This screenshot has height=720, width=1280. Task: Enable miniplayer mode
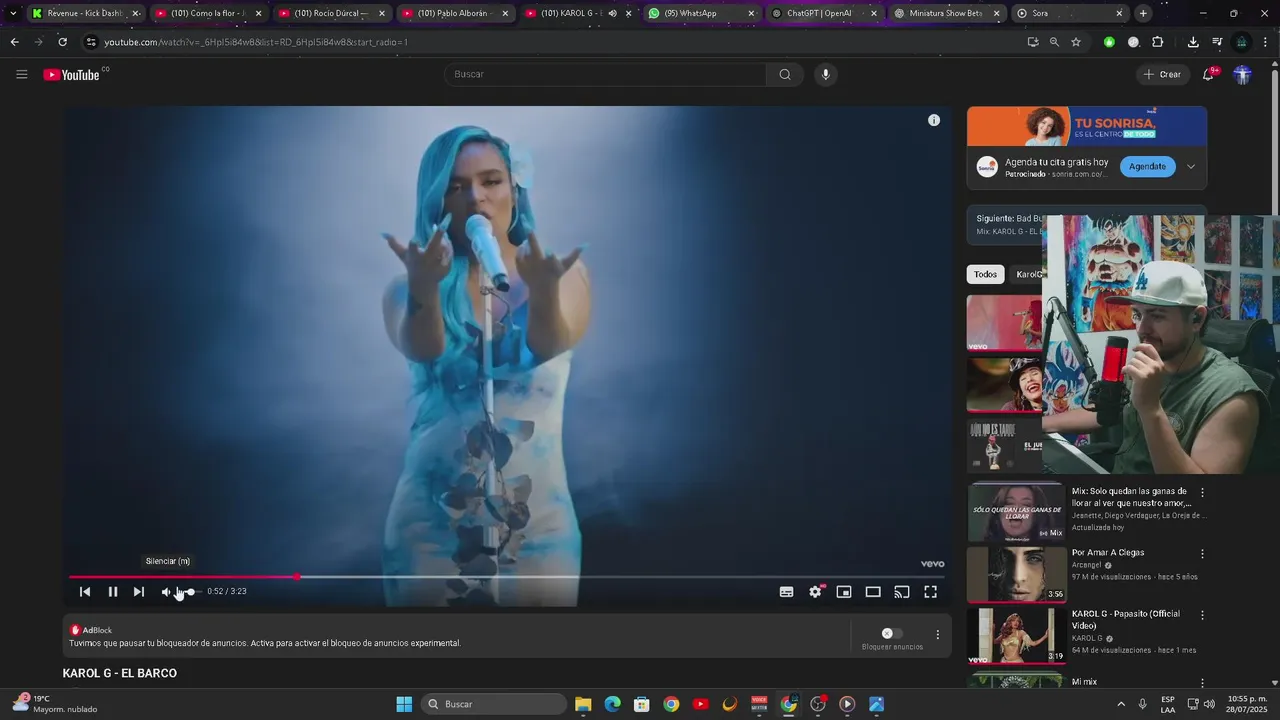pyautogui.click(x=844, y=592)
